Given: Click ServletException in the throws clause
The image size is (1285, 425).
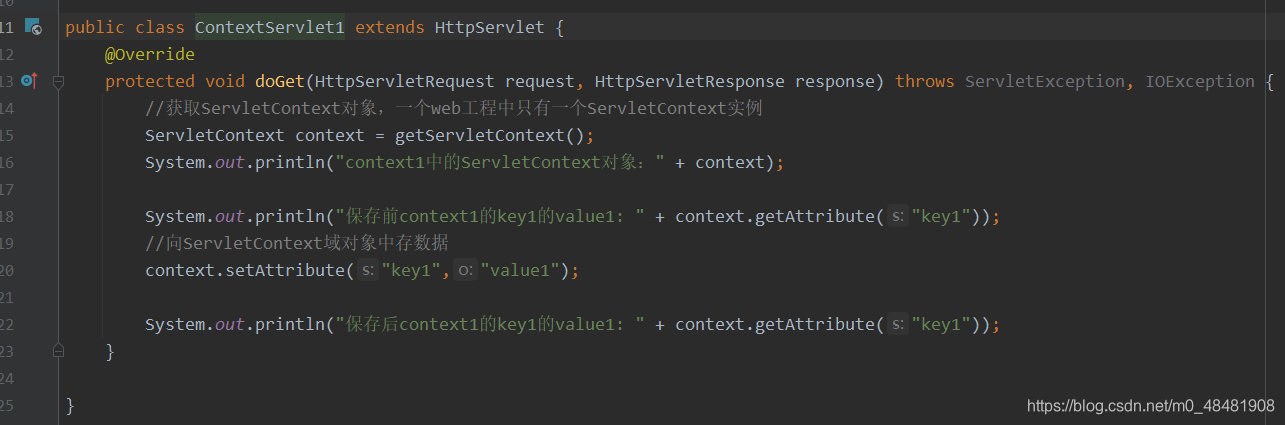Looking at the screenshot, I should [x=1045, y=81].
